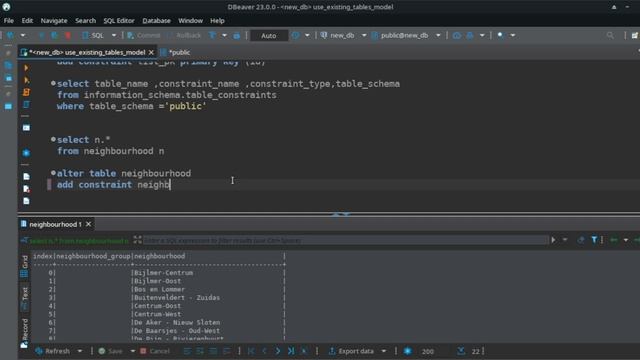The height and width of the screenshot is (360, 640).
Task: Open the File menu
Action: point(9,20)
